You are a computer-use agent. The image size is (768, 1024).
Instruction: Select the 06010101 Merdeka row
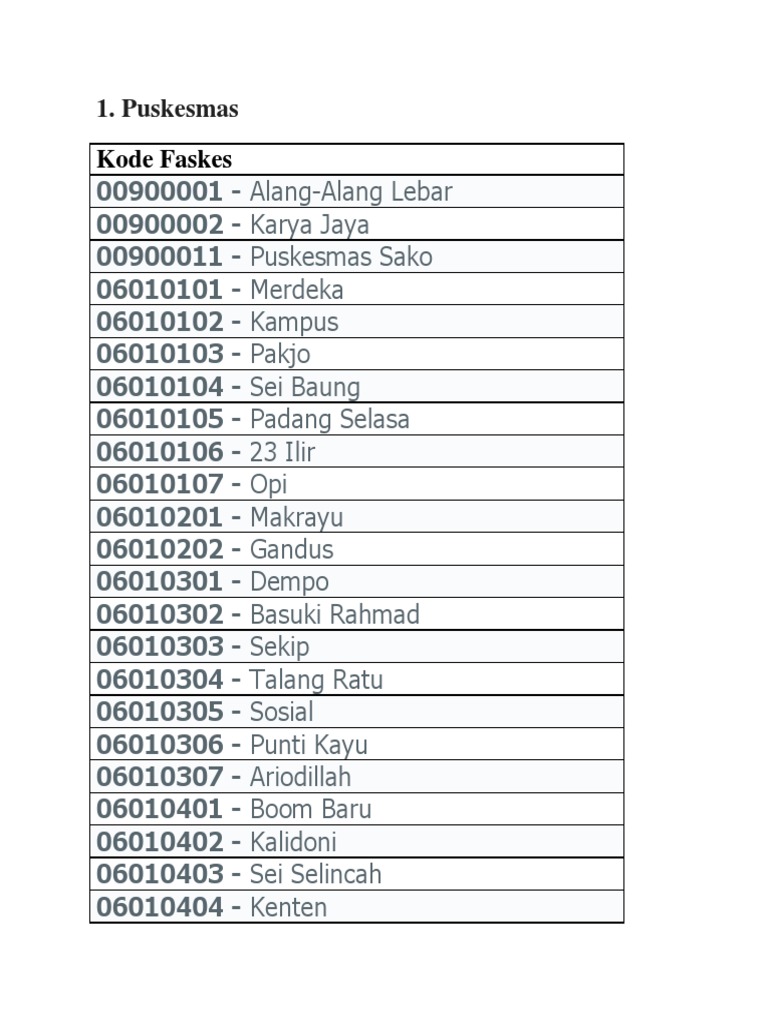[220, 289]
